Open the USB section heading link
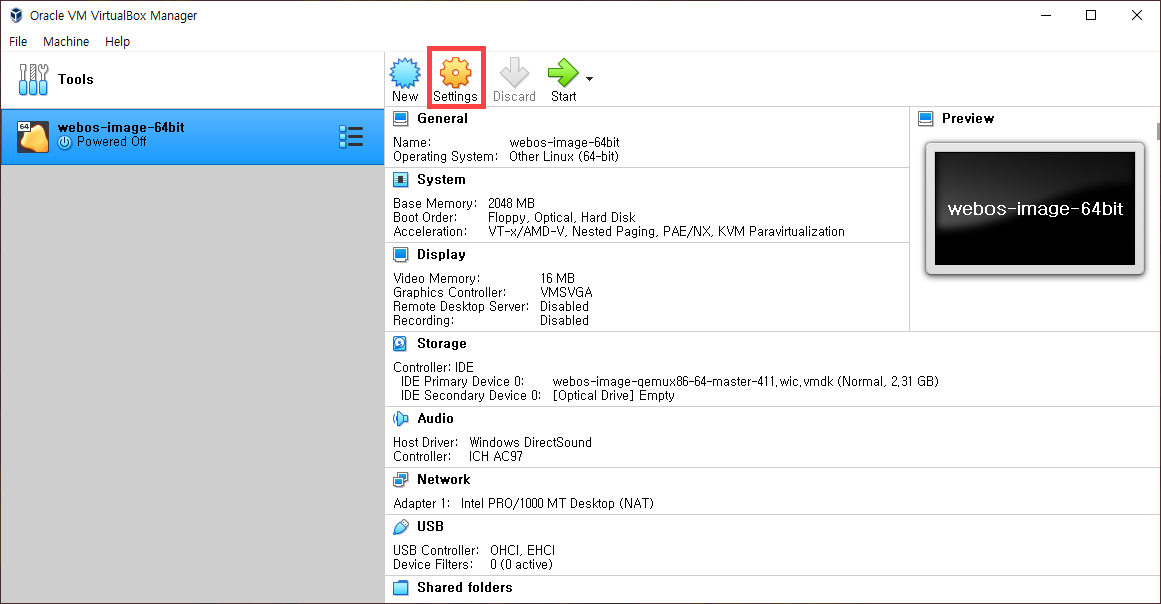This screenshot has height=604, width=1161. (430, 527)
